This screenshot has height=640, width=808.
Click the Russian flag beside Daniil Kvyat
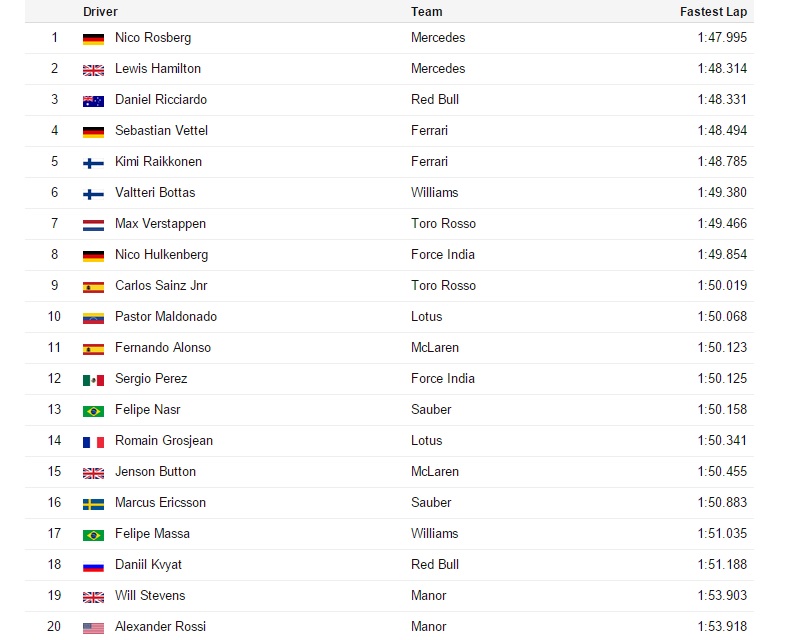pos(93,566)
